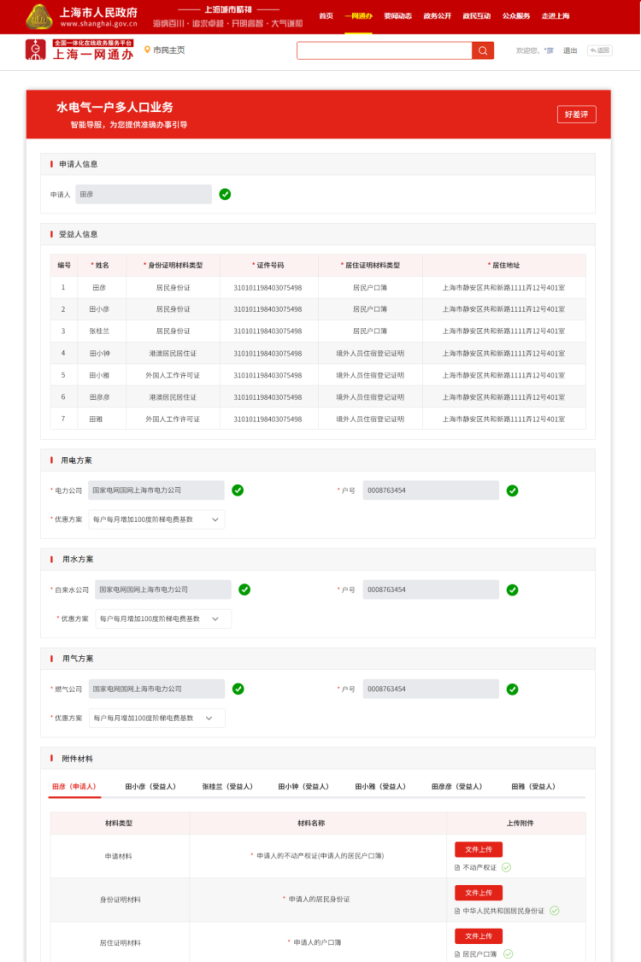Click the green check beside 申请人 field
641x962 pixels.
[225, 194]
